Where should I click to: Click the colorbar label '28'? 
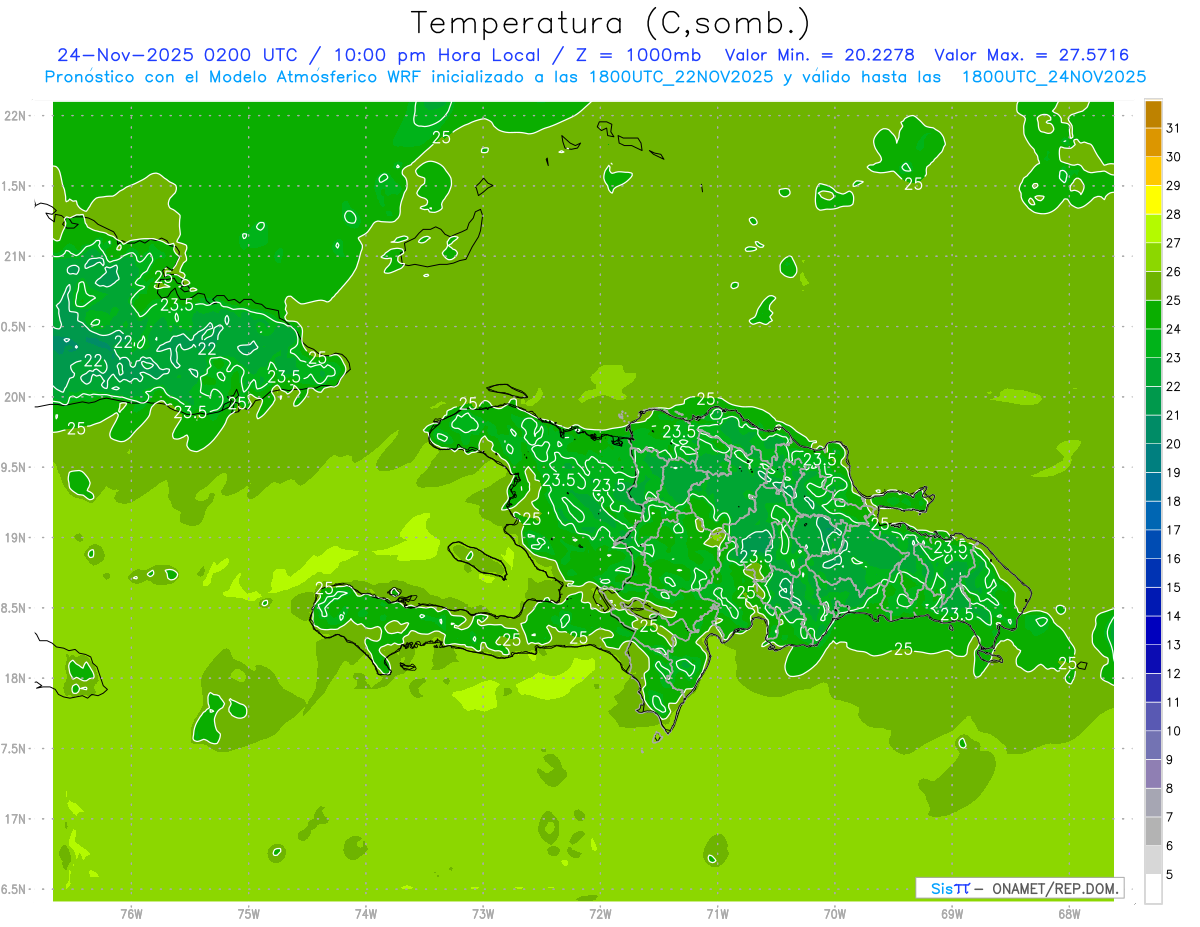tap(1173, 214)
